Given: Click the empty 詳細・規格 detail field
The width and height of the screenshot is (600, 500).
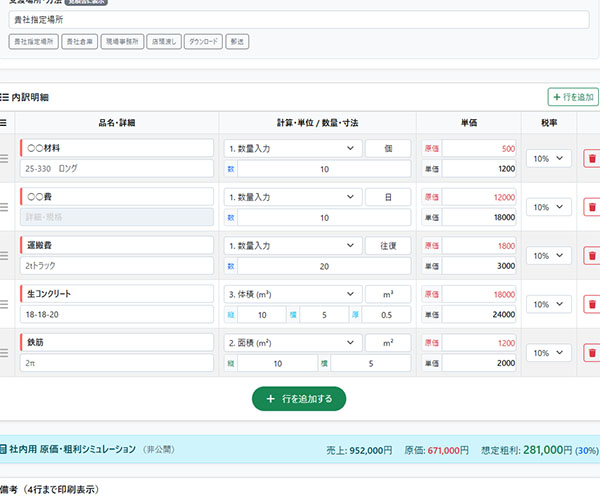Looking at the screenshot, I should click(x=117, y=217).
